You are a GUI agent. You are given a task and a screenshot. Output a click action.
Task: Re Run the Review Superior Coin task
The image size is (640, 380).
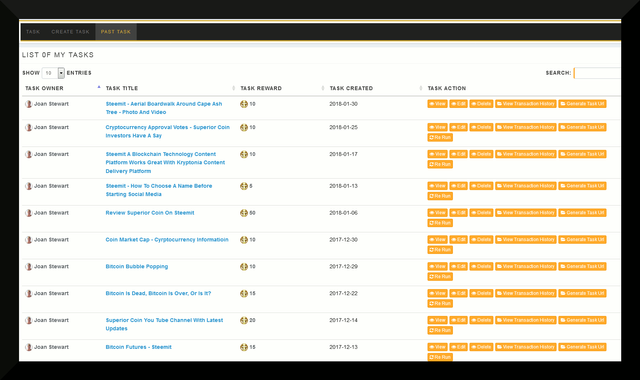(x=440, y=223)
